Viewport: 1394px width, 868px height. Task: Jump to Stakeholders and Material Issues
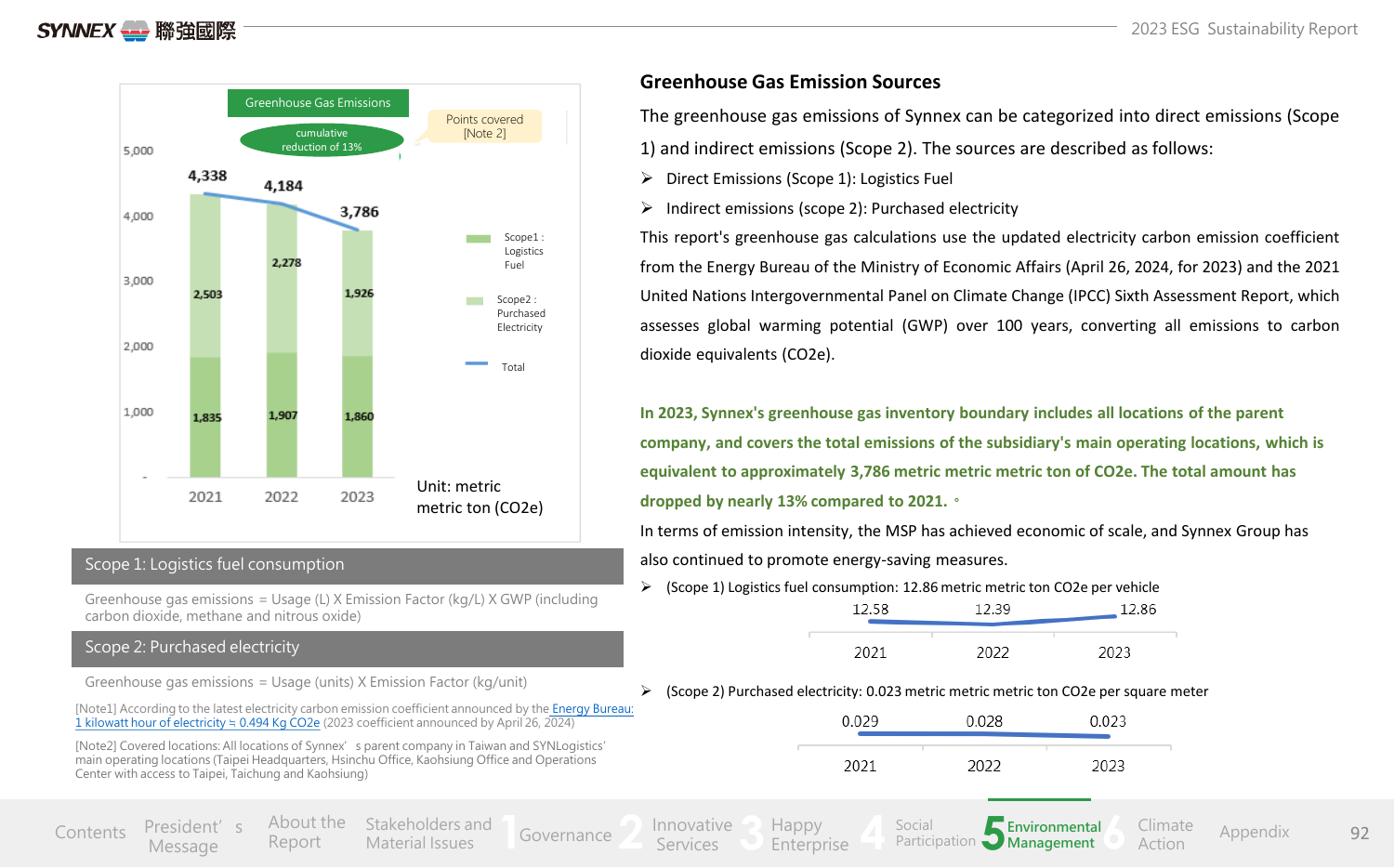(428, 834)
